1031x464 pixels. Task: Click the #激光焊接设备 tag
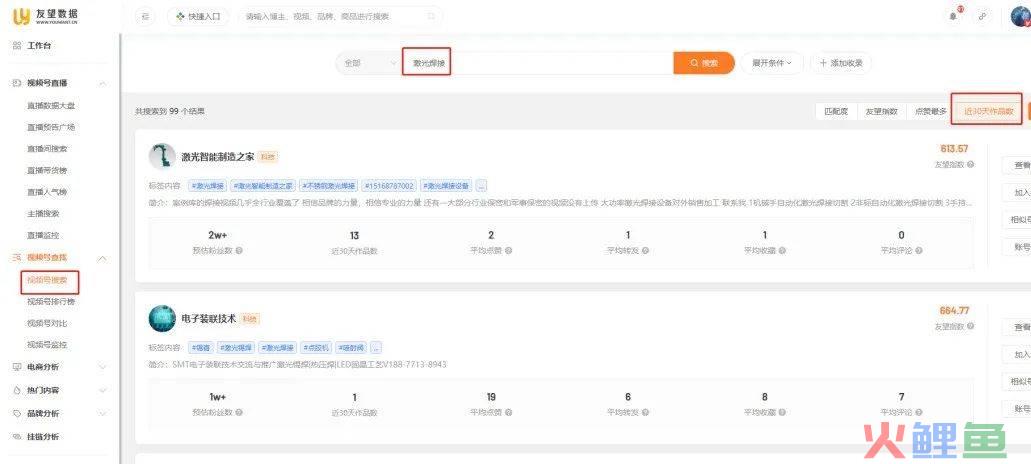tap(446, 185)
